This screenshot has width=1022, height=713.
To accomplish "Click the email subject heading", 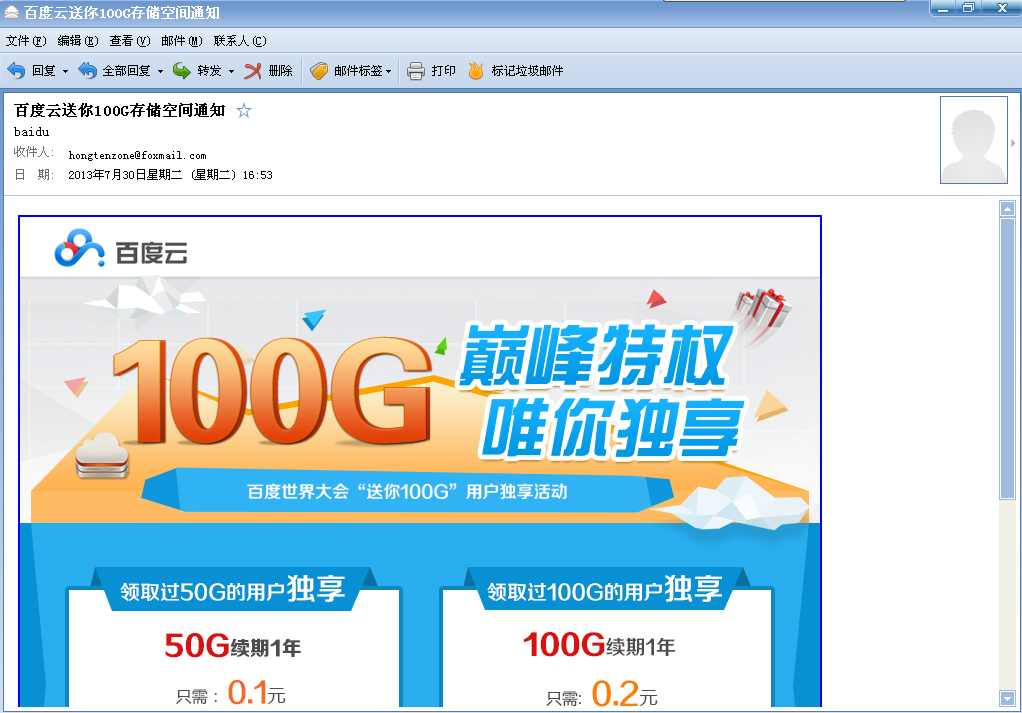I will pyautogui.click(x=119, y=110).
